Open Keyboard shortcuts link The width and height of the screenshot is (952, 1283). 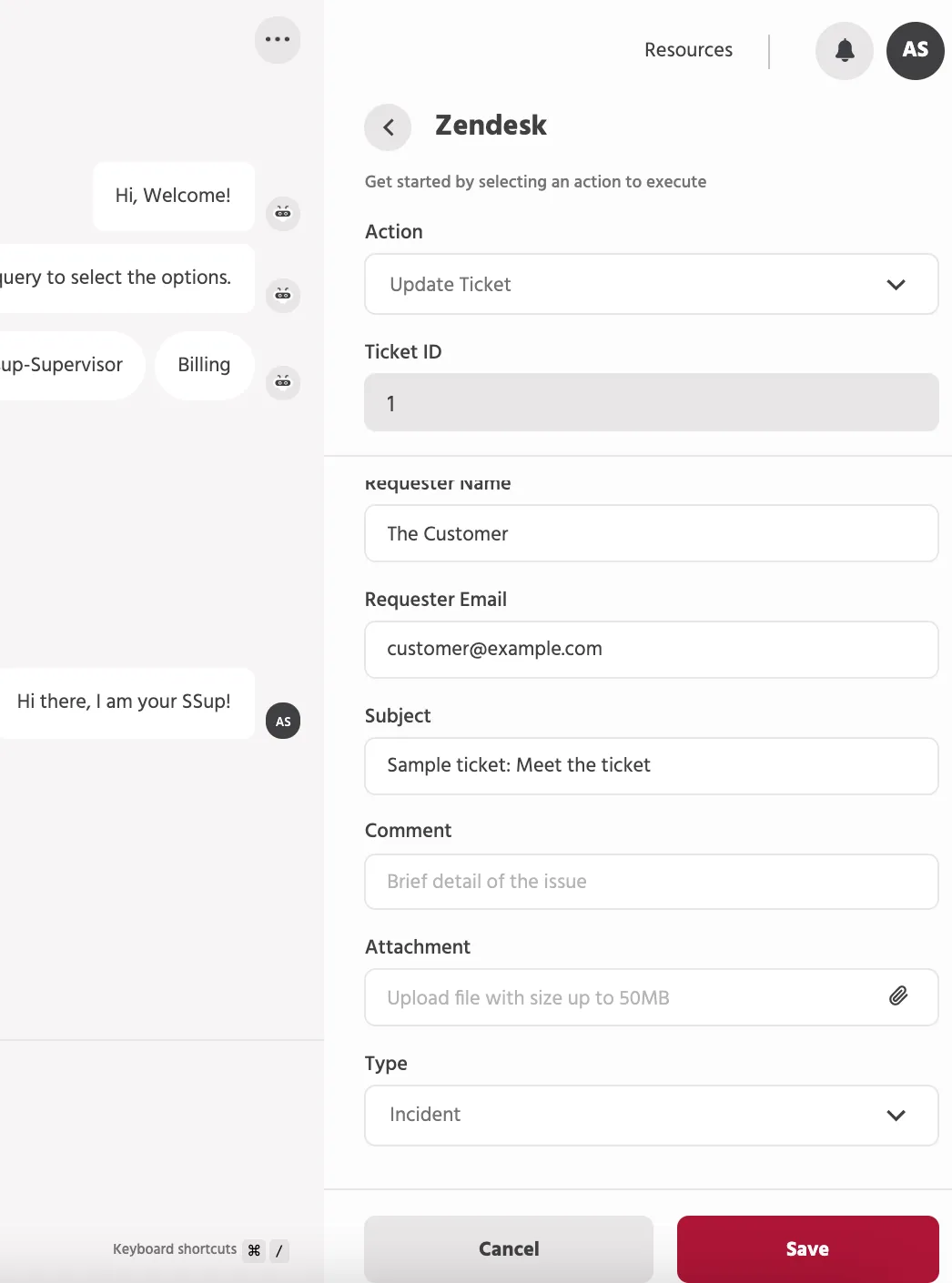tap(175, 1249)
